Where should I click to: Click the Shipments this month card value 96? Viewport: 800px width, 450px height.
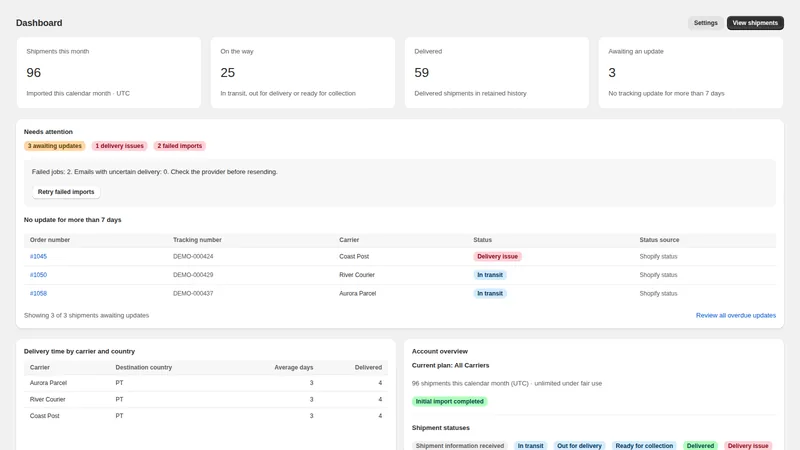click(34, 72)
